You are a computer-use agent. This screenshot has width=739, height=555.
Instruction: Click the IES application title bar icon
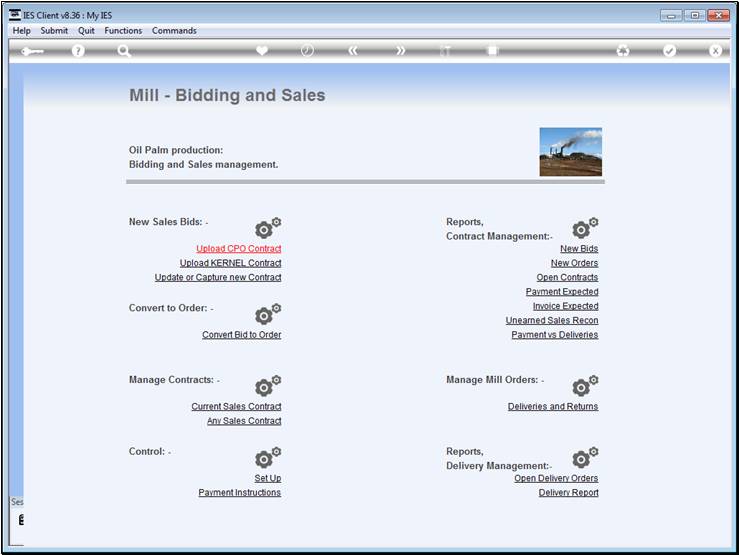pos(15,15)
